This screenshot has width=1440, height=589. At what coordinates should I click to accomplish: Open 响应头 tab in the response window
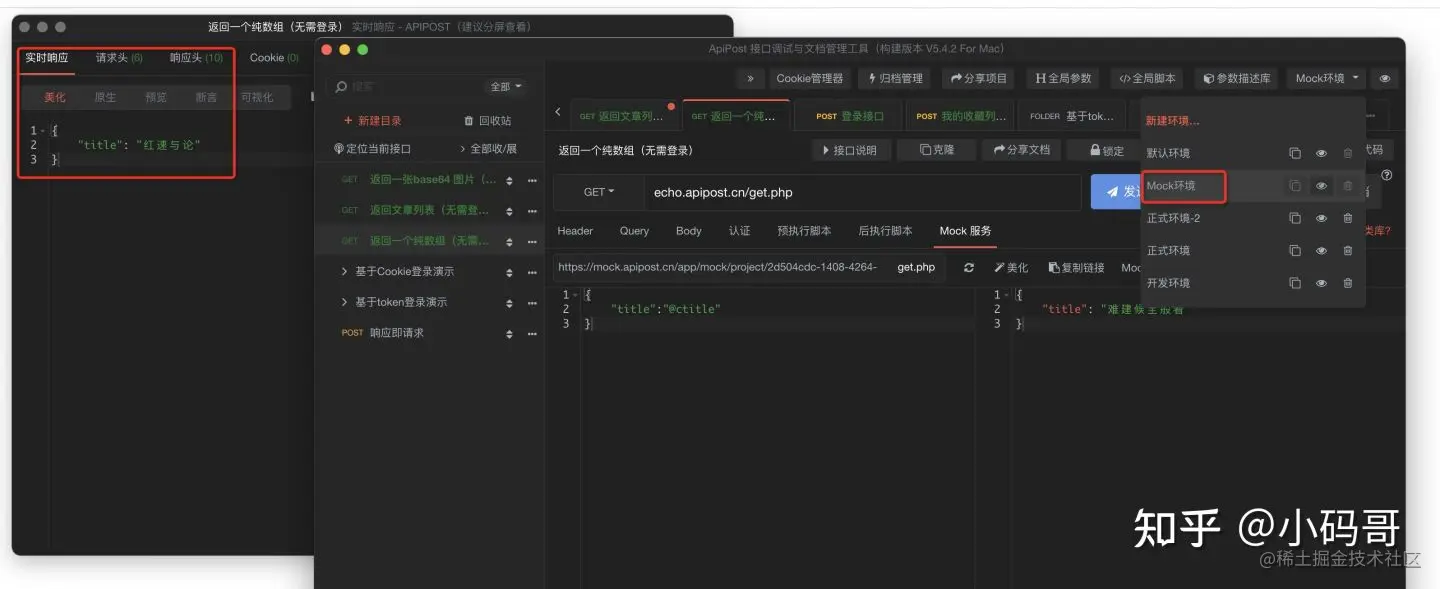(x=196, y=58)
